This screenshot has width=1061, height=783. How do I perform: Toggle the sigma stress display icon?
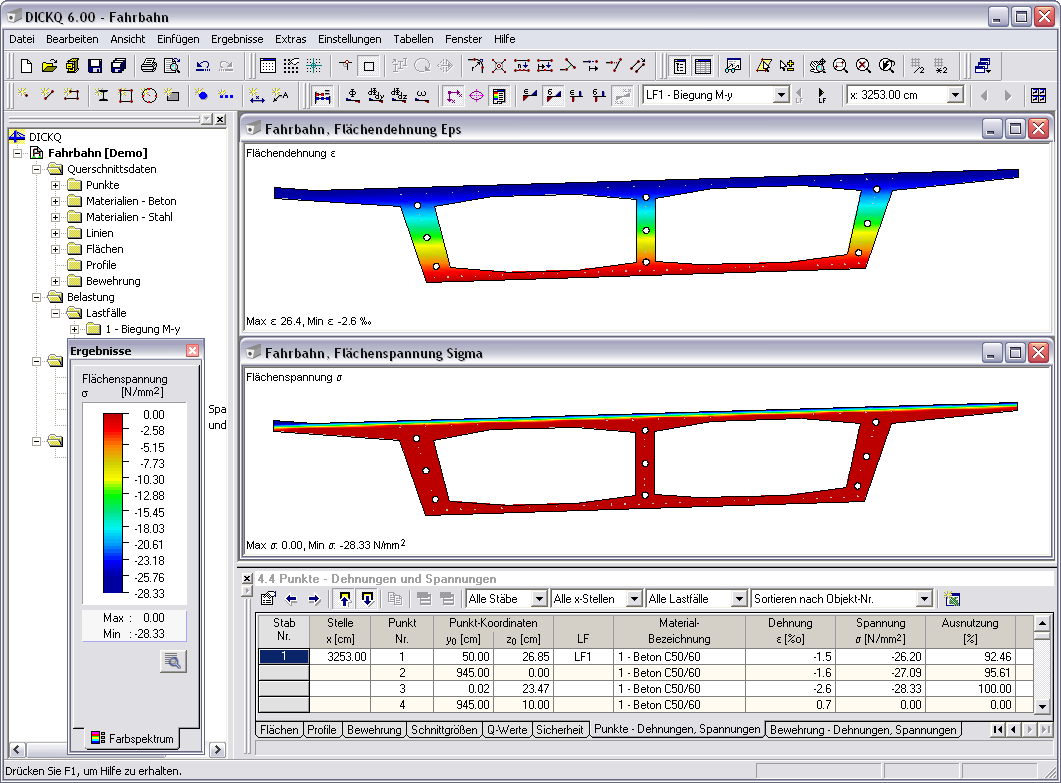(x=553, y=95)
